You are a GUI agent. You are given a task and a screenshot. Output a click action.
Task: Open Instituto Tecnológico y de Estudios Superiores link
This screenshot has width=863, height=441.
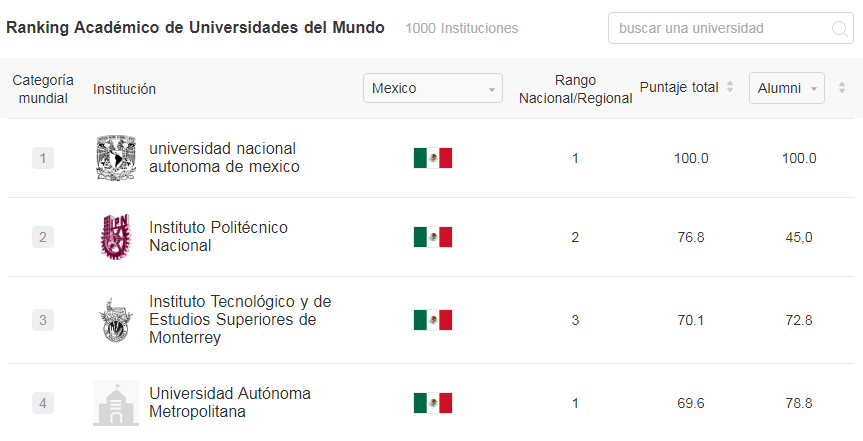(x=240, y=319)
